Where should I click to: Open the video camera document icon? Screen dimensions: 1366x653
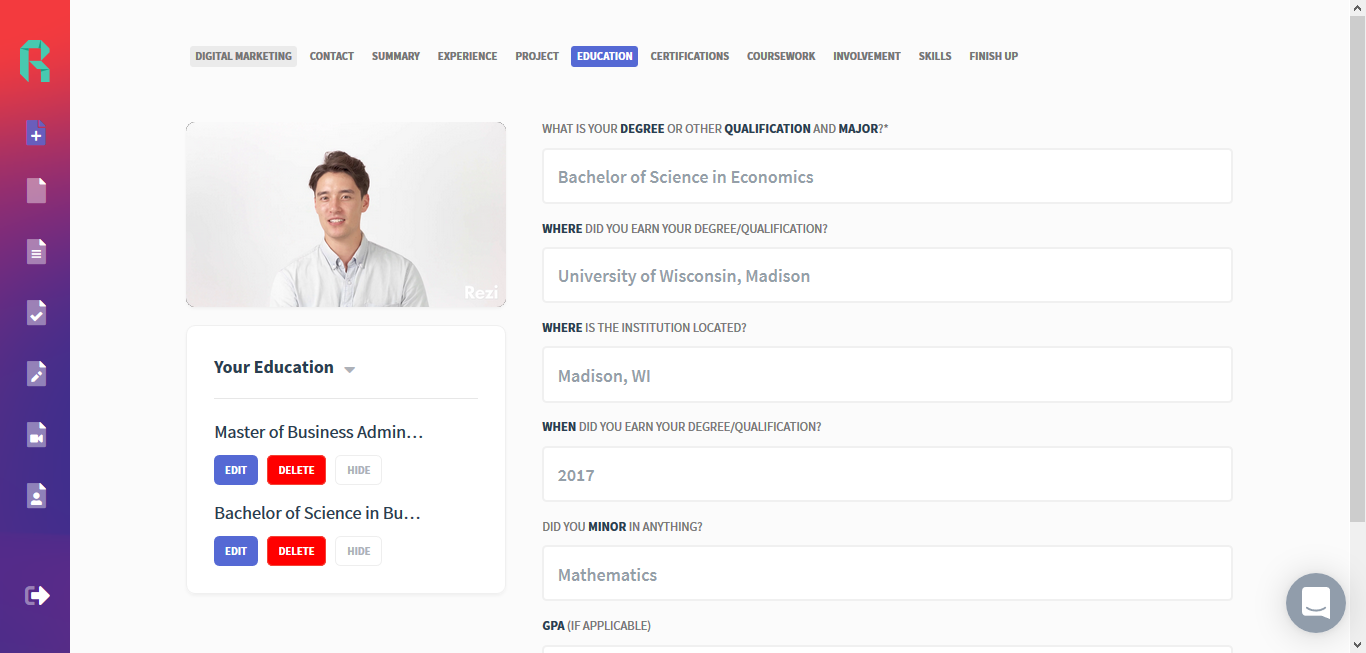(x=36, y=434)
